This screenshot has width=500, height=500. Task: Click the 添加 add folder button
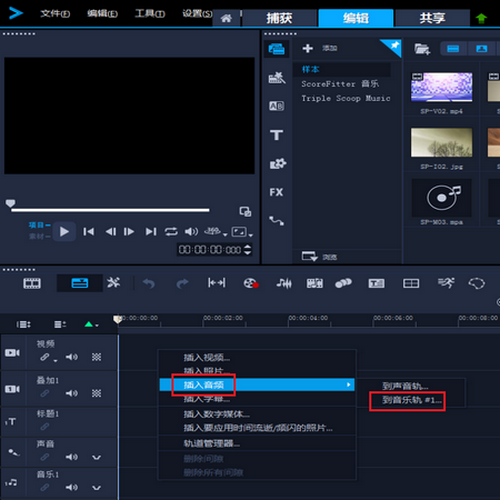point(320,48)
